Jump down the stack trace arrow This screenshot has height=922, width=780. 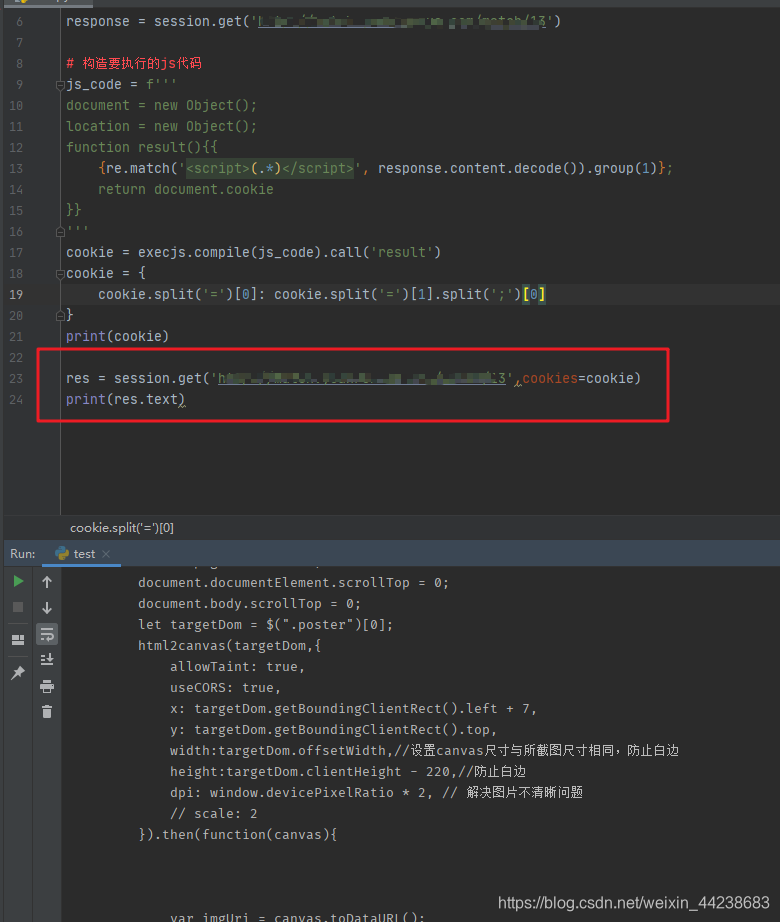pos(47,608)
